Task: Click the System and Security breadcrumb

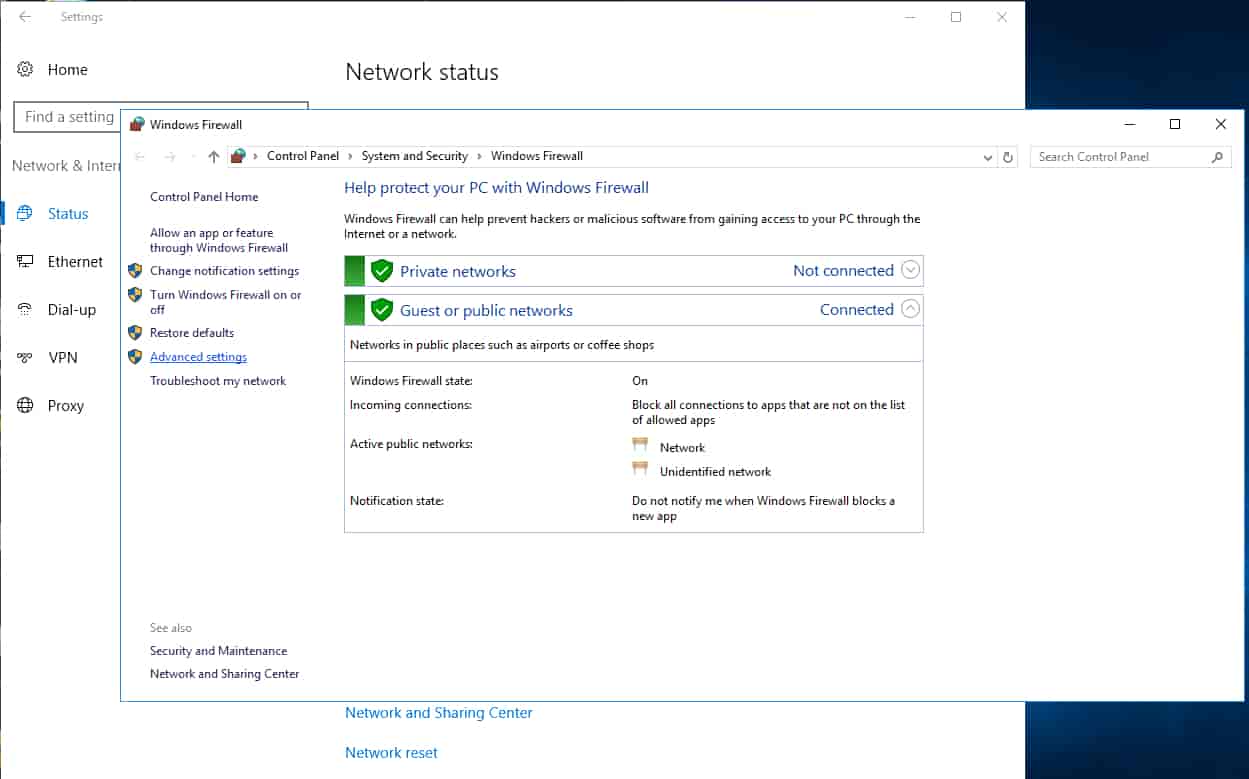Action: (x=415, y=156)
